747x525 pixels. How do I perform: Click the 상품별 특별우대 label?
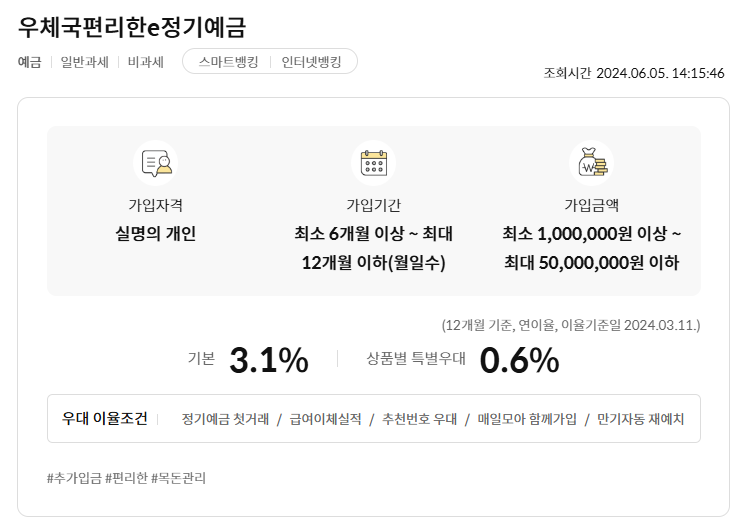click(x=415, y=358)
